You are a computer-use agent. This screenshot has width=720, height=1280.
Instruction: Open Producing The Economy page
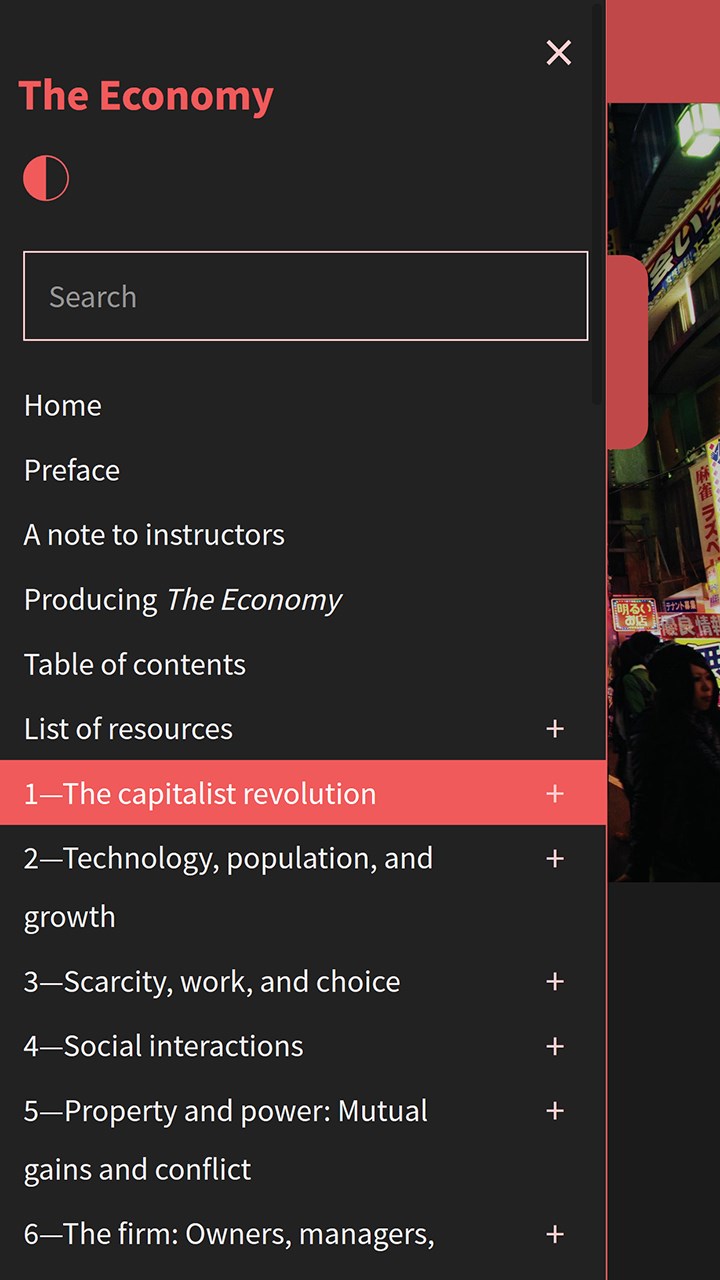coord(183,600)
